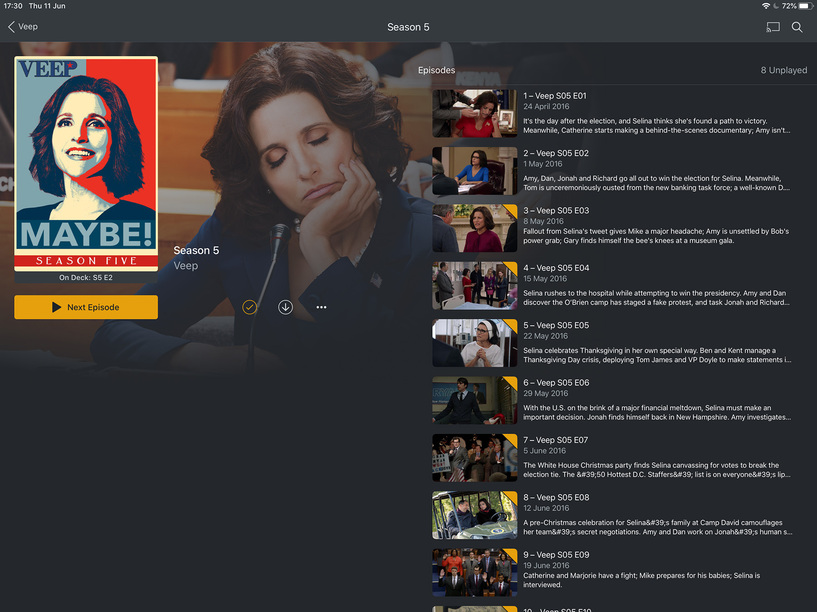
Task: Click the '24 April 2016' air date
Action: pos(546,106)
